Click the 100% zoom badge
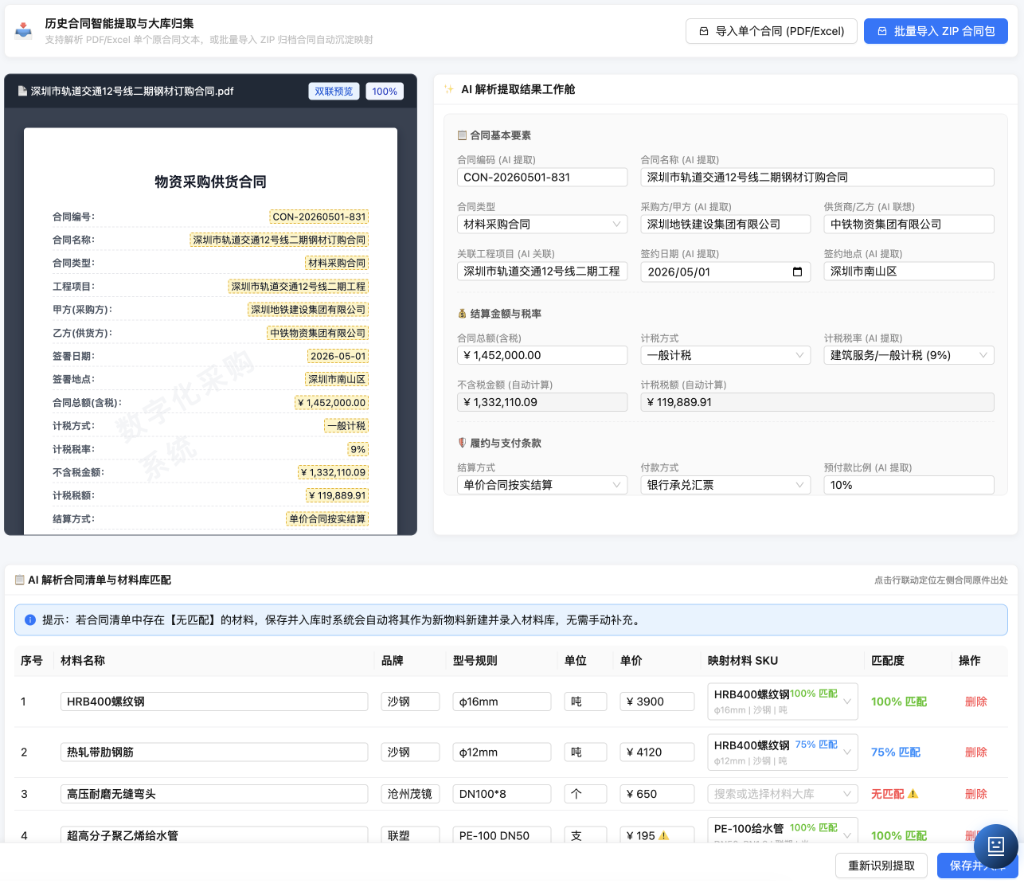 click(385, 91)
